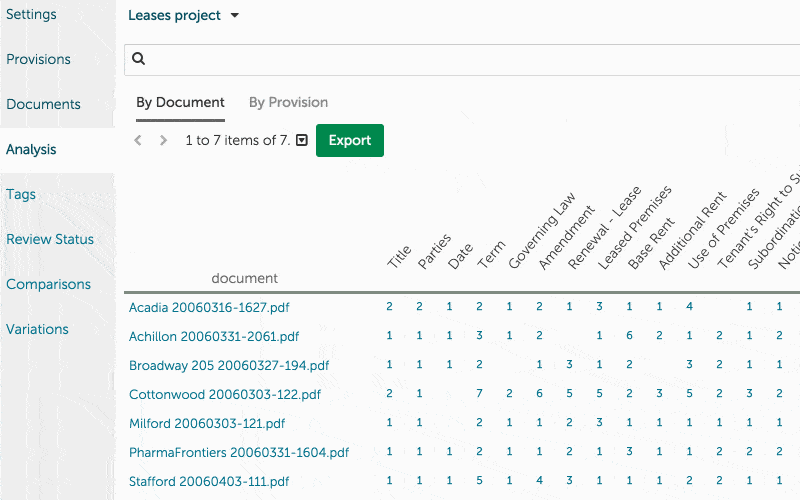Switch to the By Provision tab

pyautogui.click(x=288, y=103)
